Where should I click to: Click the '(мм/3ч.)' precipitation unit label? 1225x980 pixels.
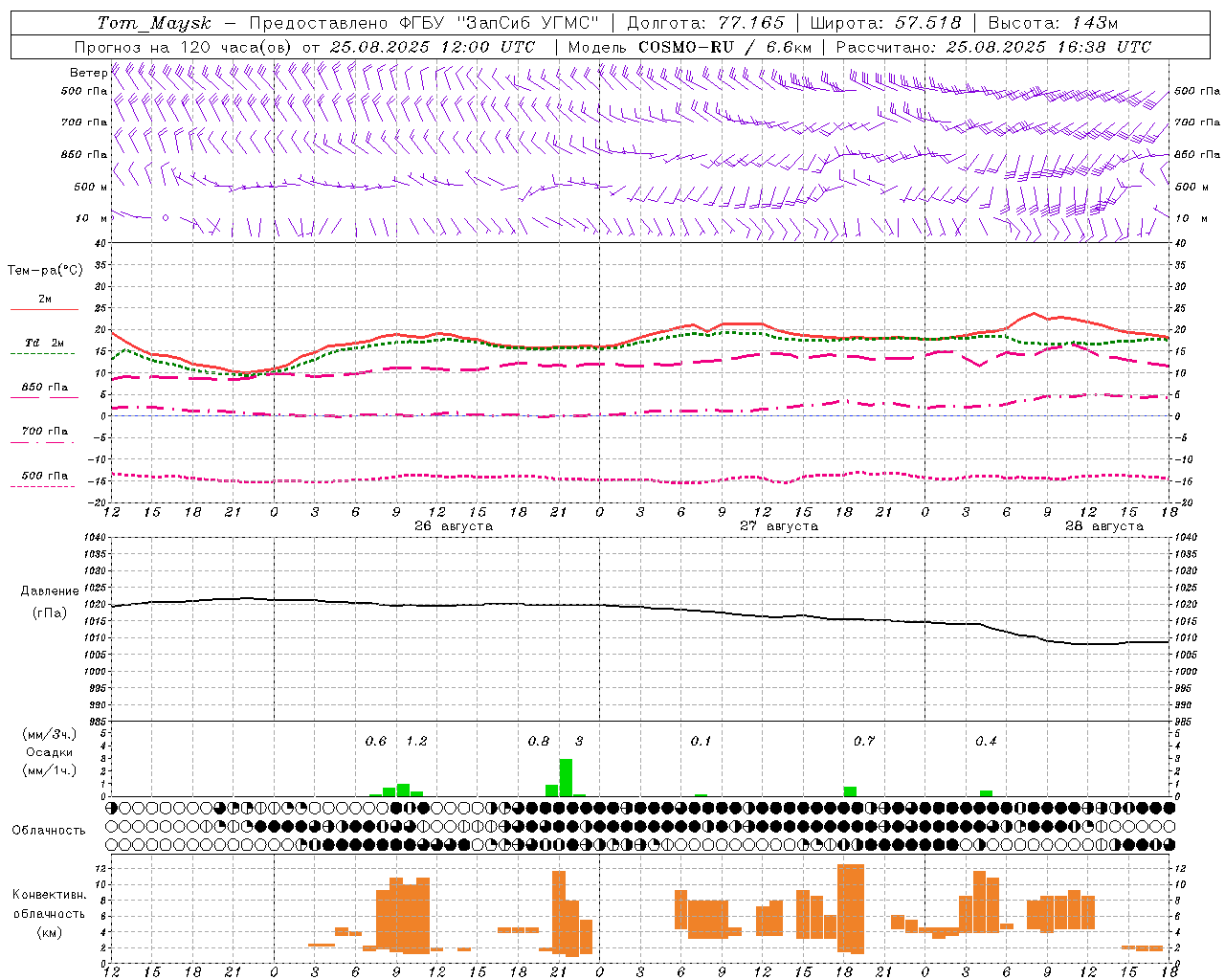(50, 734)
